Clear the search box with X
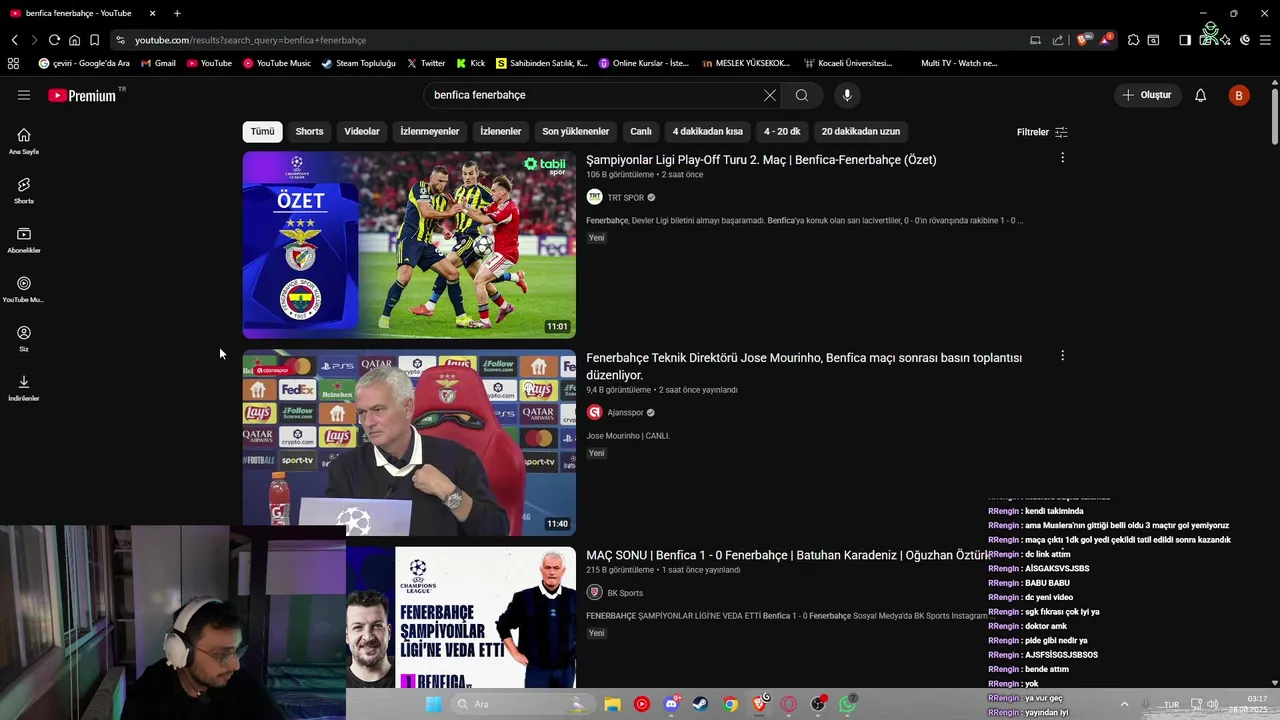The image size is (1280, 720). (x=770, y=95)
